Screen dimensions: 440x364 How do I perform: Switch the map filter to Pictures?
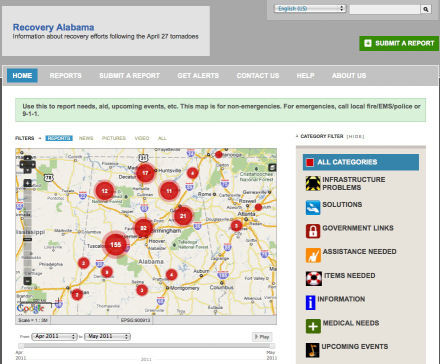point(114,138)
